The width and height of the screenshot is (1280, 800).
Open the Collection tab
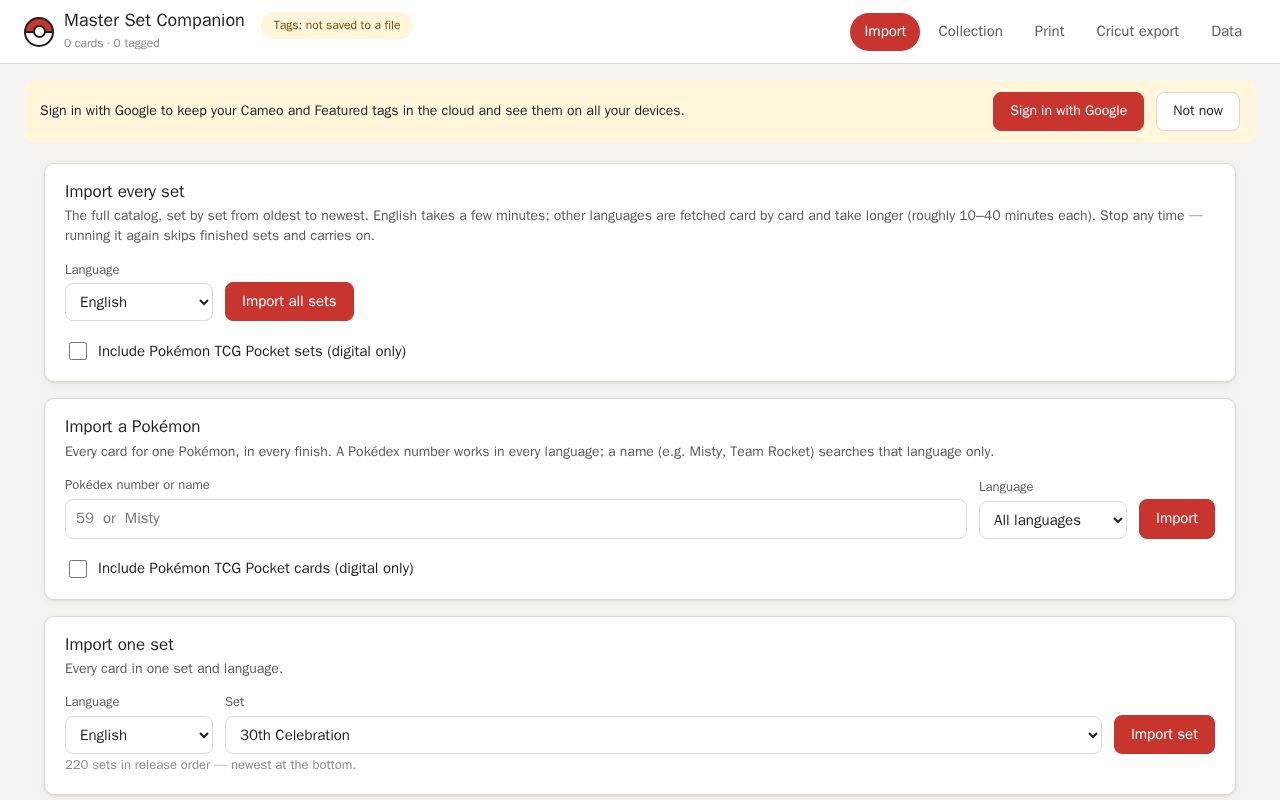[x=970, y=32]
